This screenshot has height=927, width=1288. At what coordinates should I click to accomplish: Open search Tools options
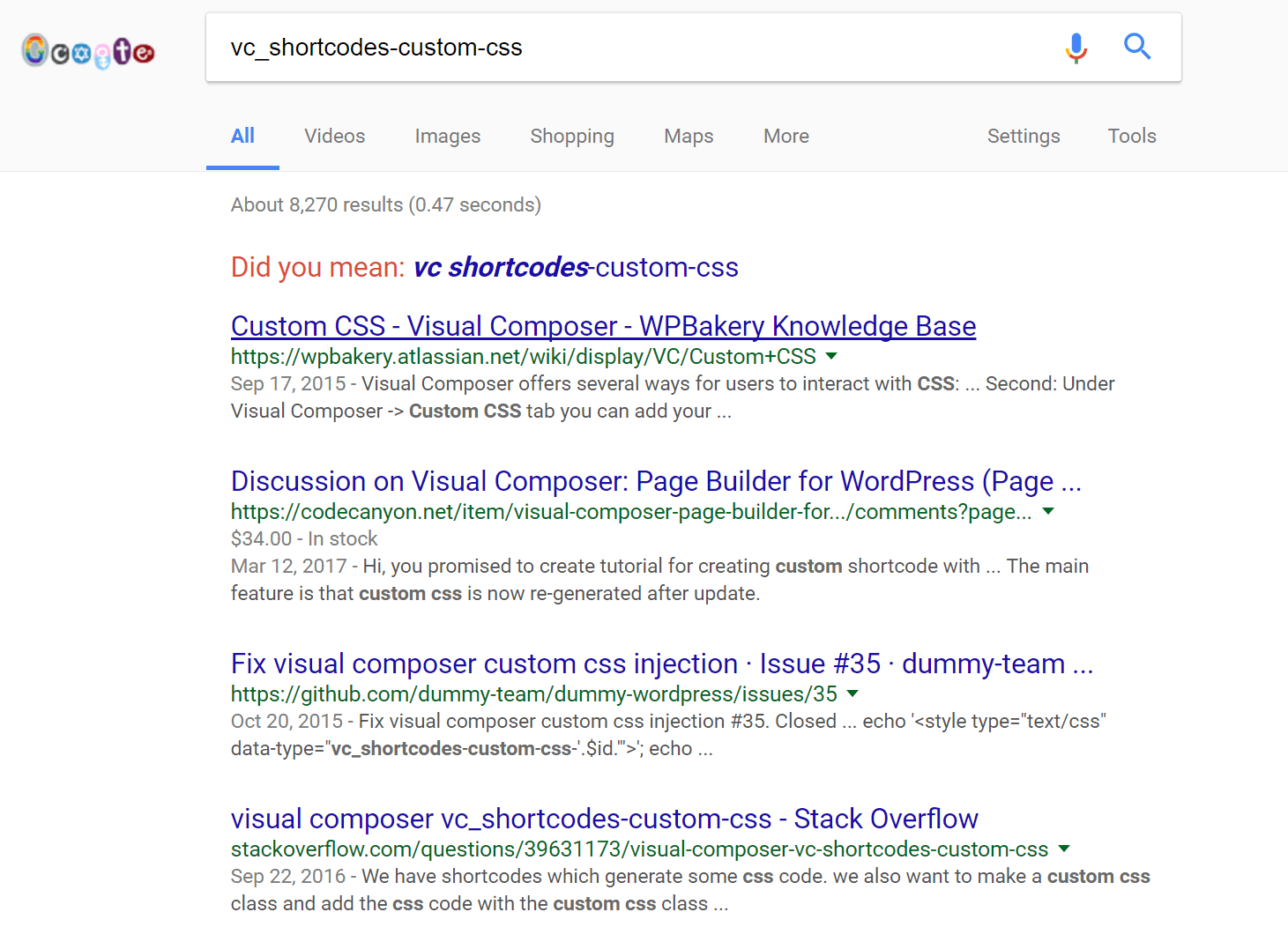(1132, 137)
